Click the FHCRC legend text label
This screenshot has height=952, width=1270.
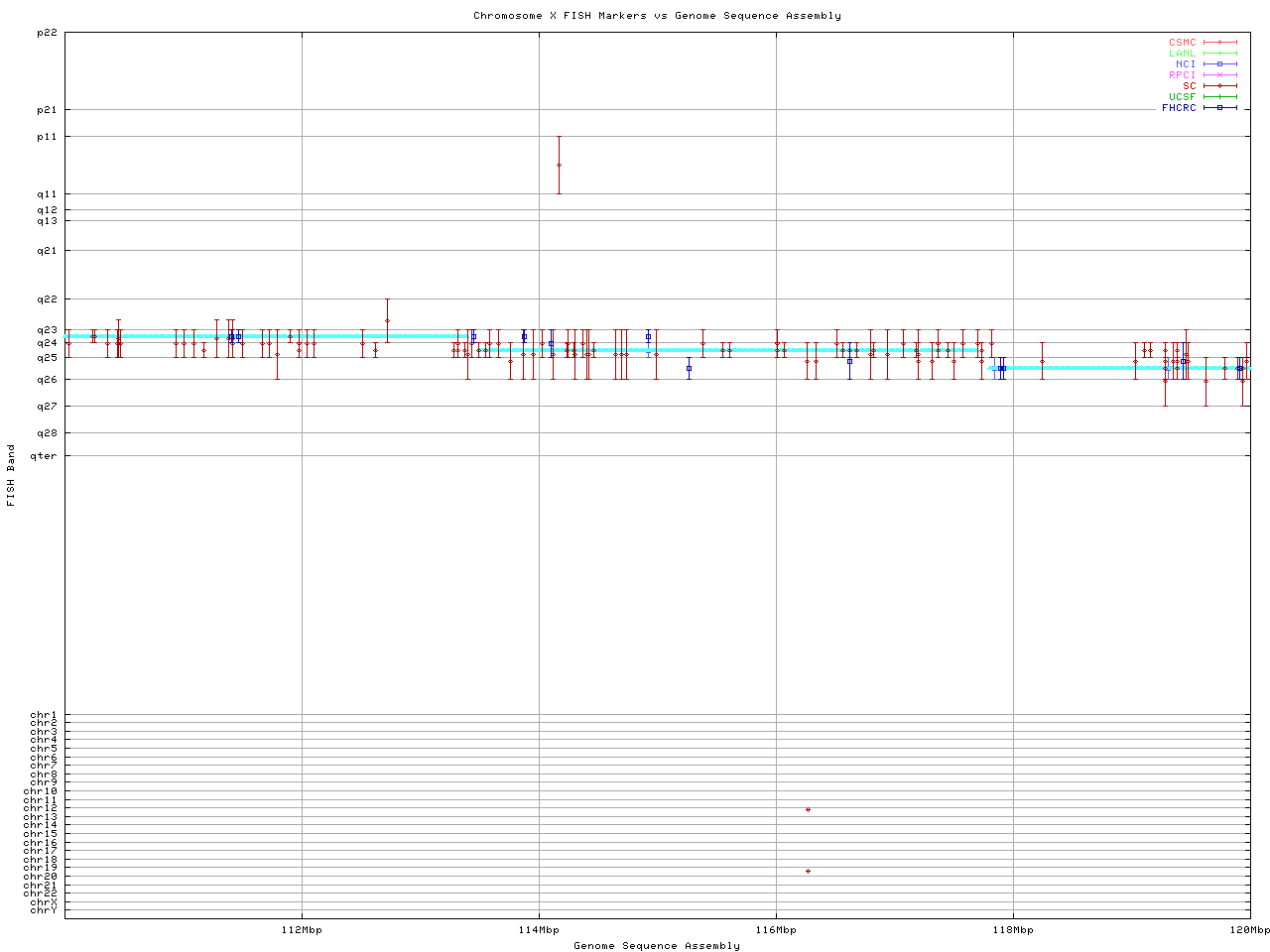point(1179,108)
